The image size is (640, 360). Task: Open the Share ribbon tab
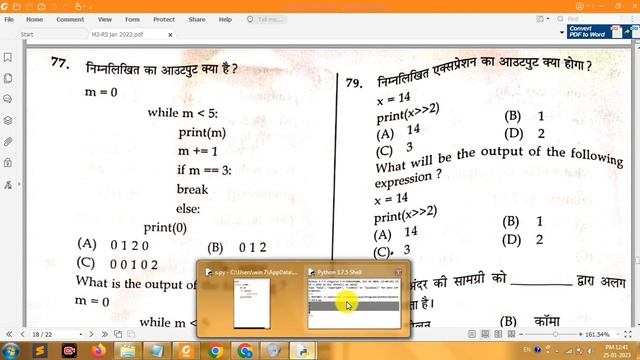pos(197,19)
